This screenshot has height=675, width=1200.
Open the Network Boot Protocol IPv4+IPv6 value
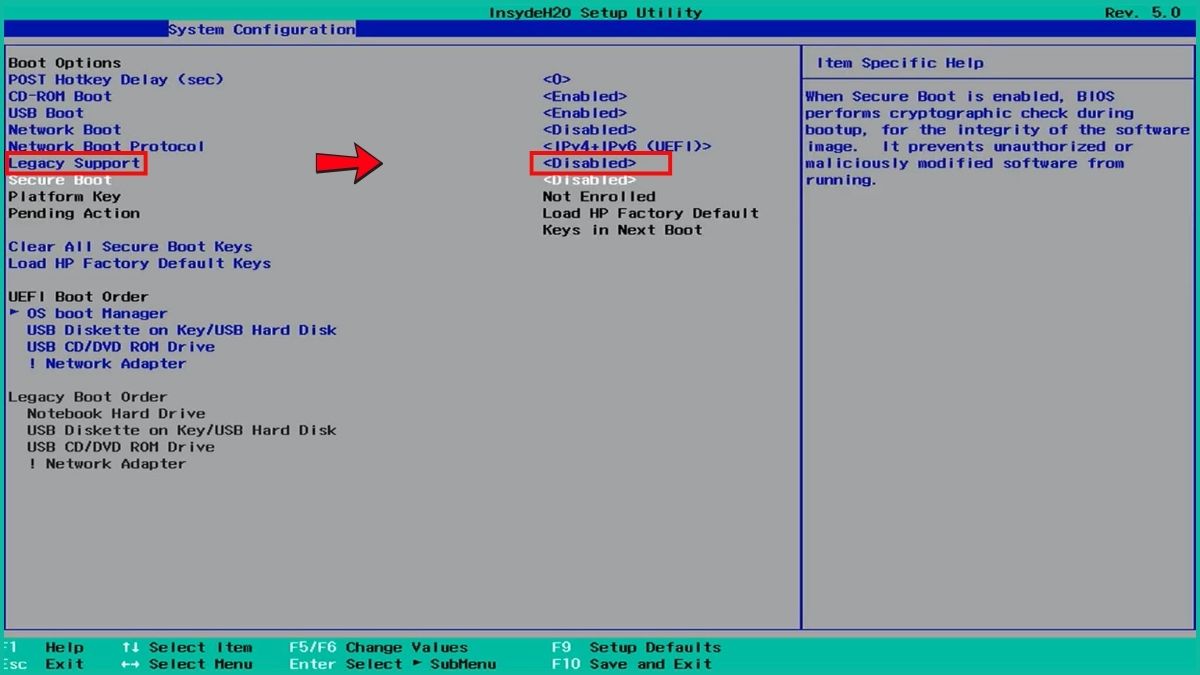(627, 146)
